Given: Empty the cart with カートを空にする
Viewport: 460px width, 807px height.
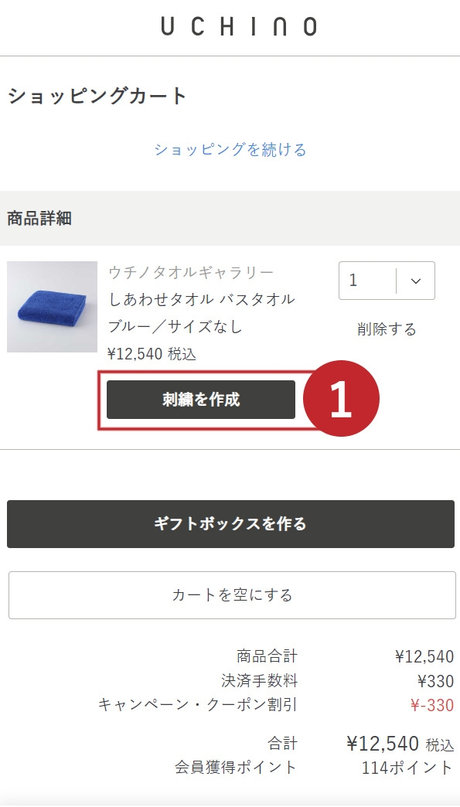Looking at the screenshot, I should (232, 595).
